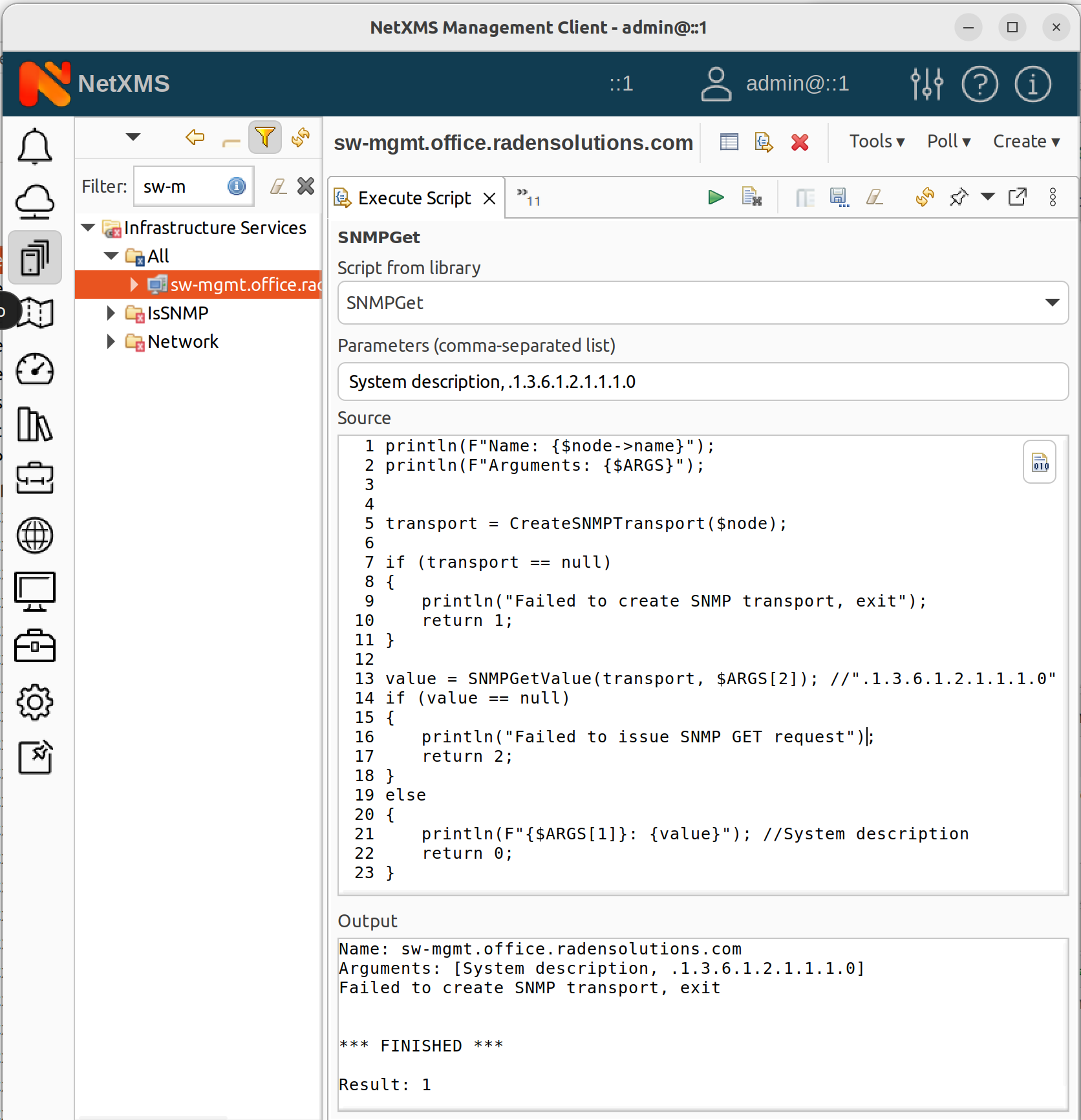This screenshot has height=1120, width=1081.
Task: Refresh the object tree
Action: (x=301, y=137)
